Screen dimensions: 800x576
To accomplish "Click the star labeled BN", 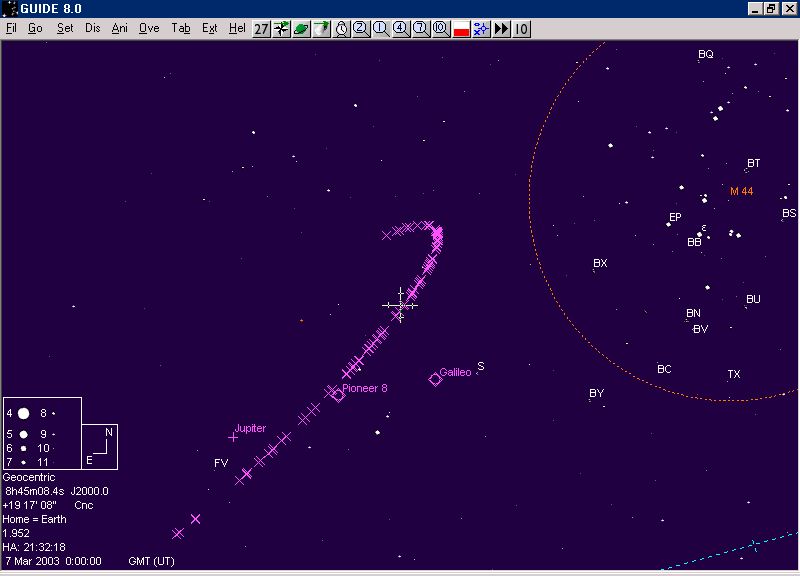I will [693, 313].
